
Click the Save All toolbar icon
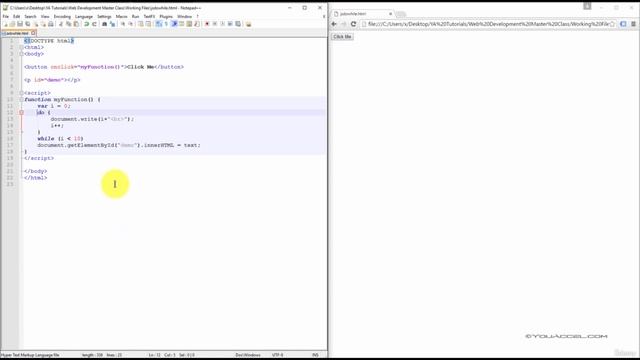pyautogui.click(x=27, y=24)
